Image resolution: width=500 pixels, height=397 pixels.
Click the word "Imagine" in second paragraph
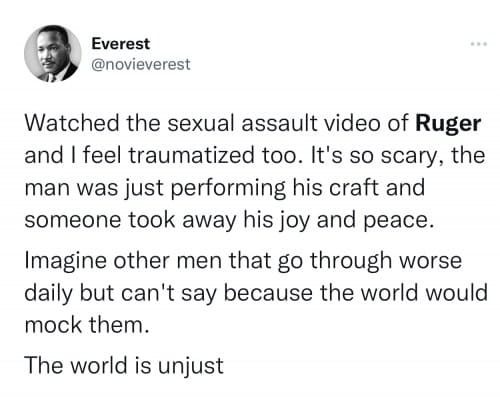pos(66,261)
